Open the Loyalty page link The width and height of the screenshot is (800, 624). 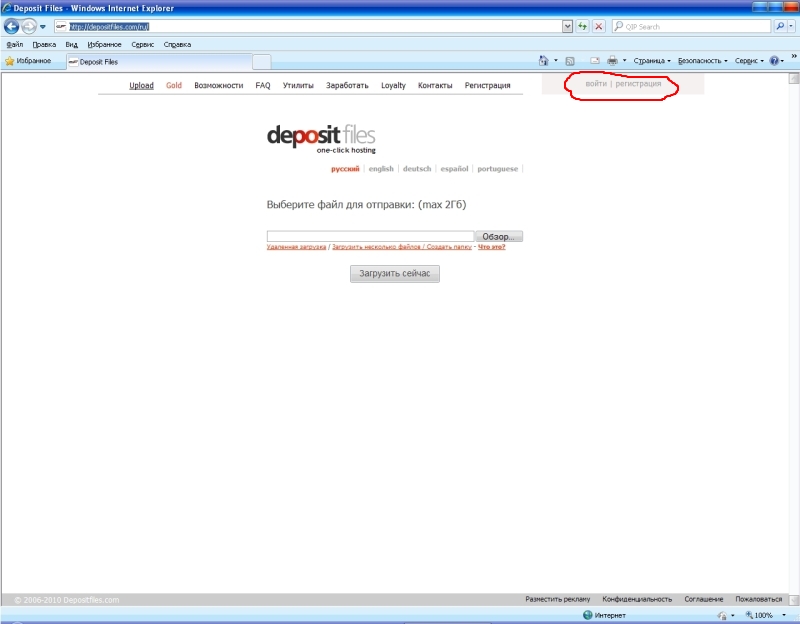point(393,85)
